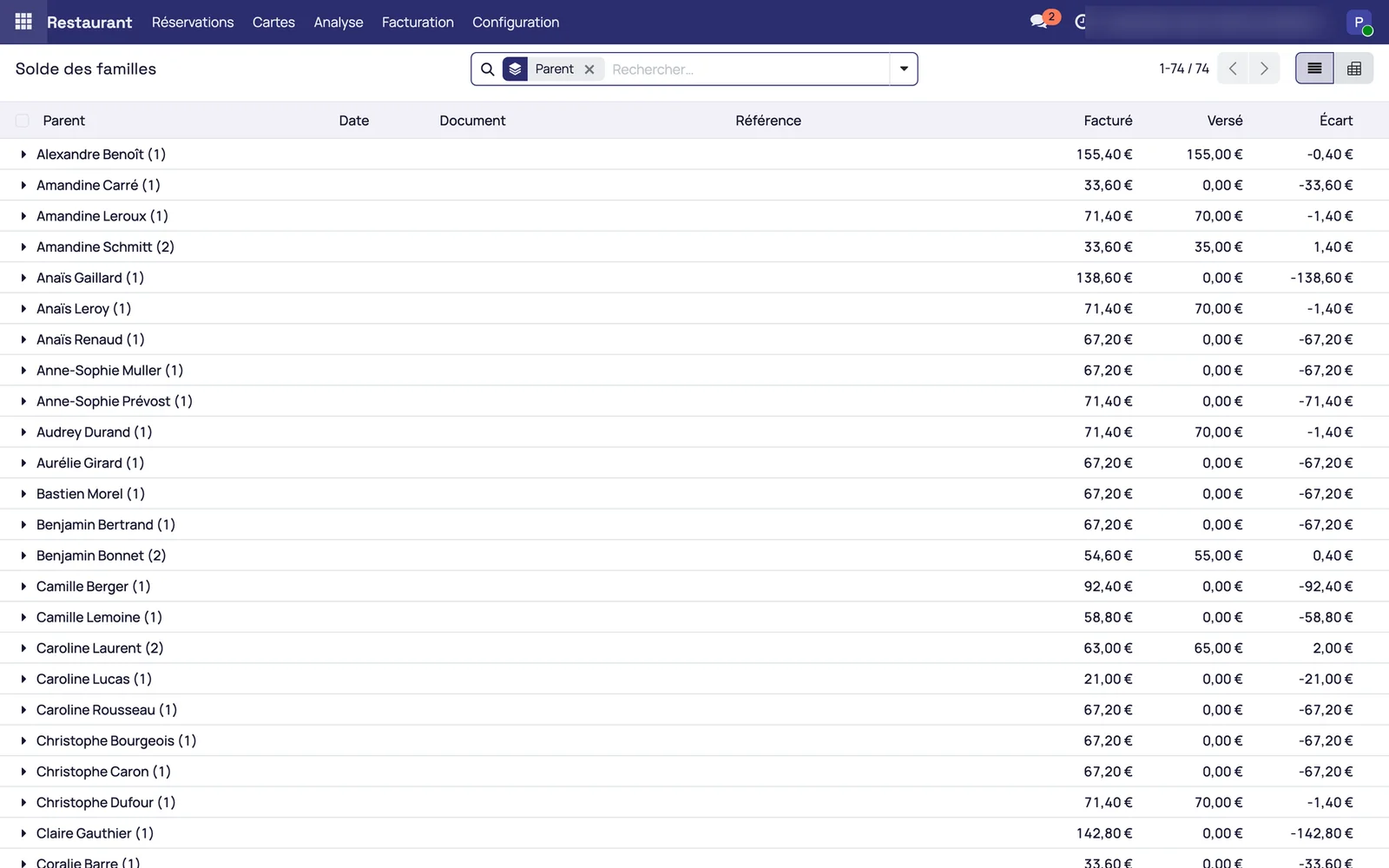Open the Cartes menu

pos(273,22)
